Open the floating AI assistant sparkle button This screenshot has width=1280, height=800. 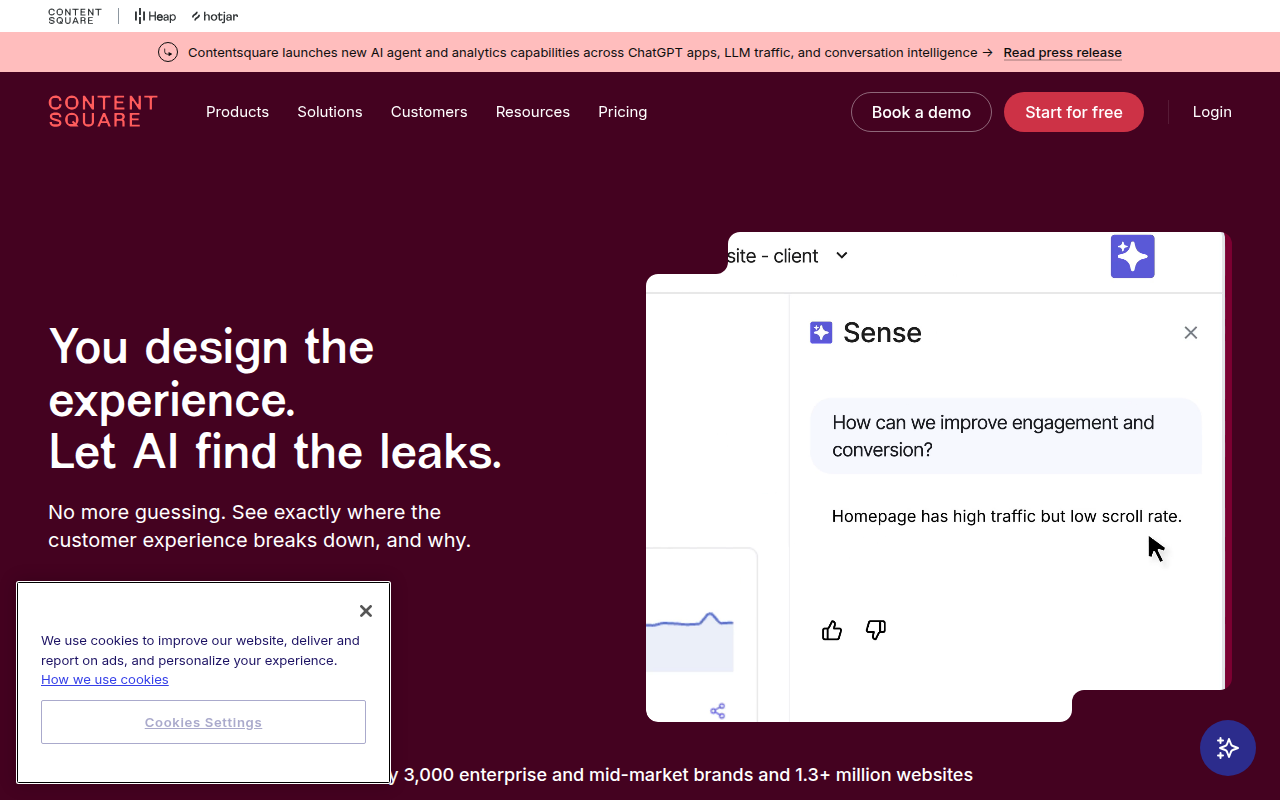click(x=1228, y=748)
